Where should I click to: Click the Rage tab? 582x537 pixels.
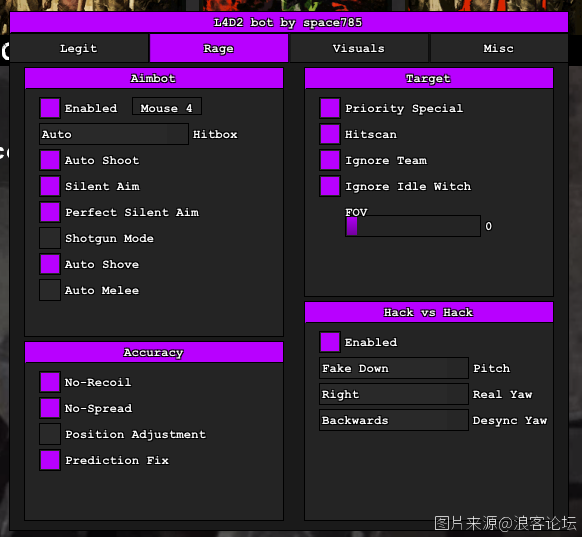point(219,48)
